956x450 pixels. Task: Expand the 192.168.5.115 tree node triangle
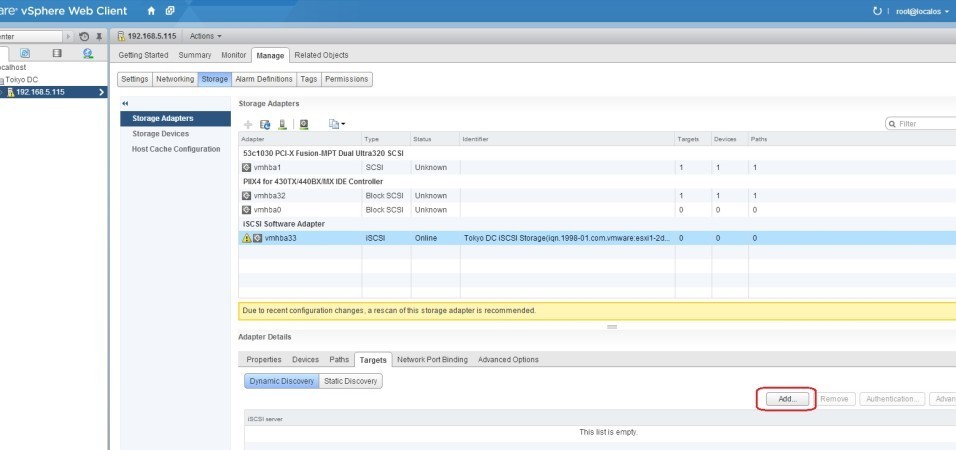(2, 93)
